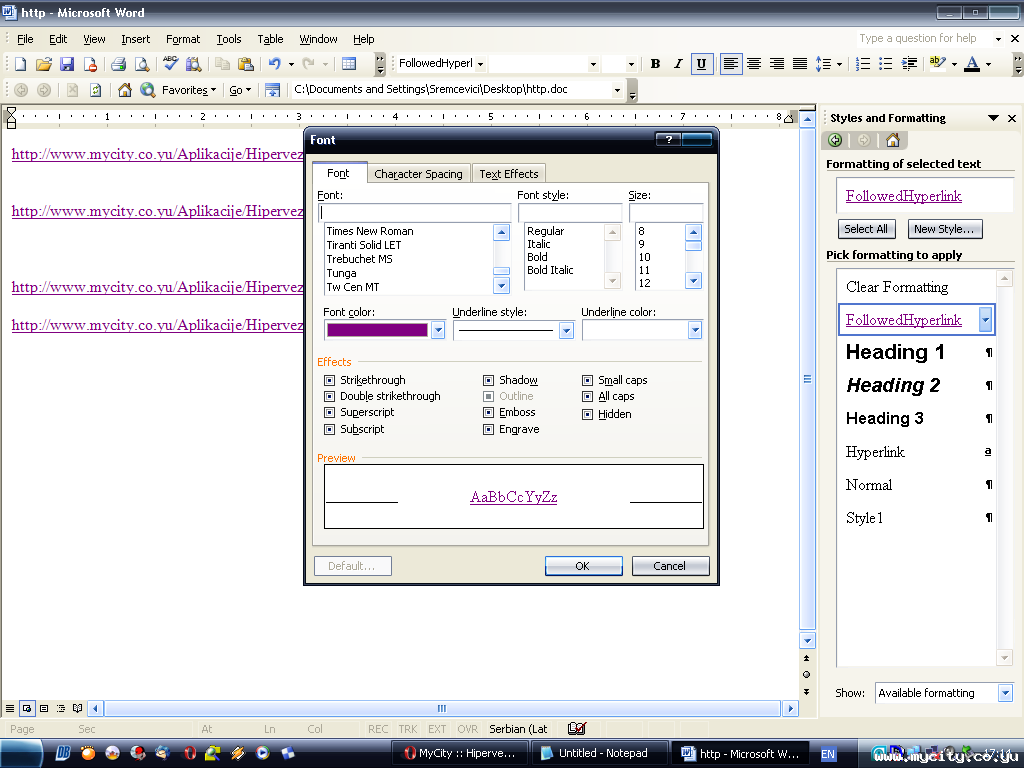Open Underline color dropdown
The width and height of the screenshot is (1024, 768).
[x=695, y=330]
